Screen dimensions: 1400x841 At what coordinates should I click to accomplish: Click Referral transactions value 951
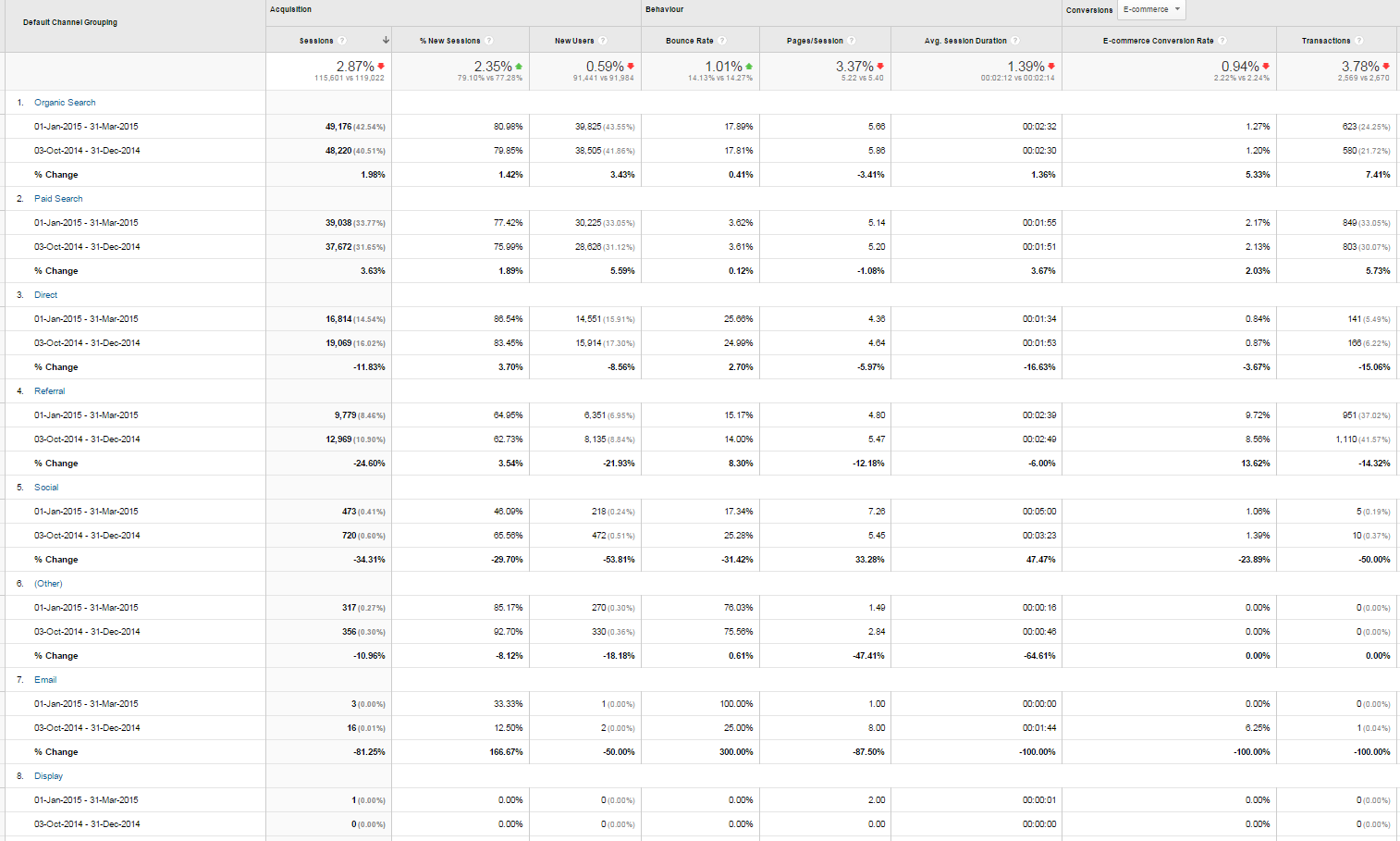click(1349, 415)
